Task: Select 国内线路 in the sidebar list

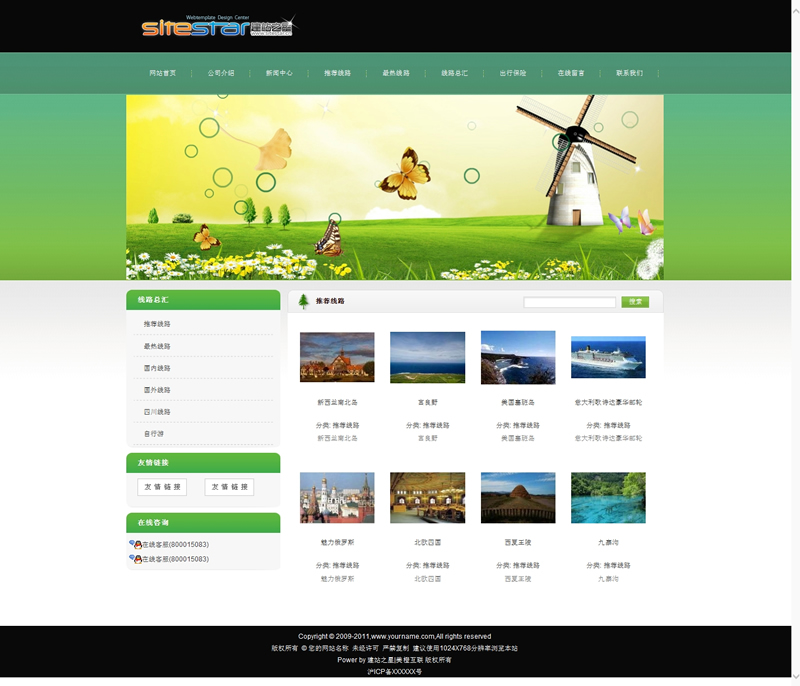Action: point(157,368)
